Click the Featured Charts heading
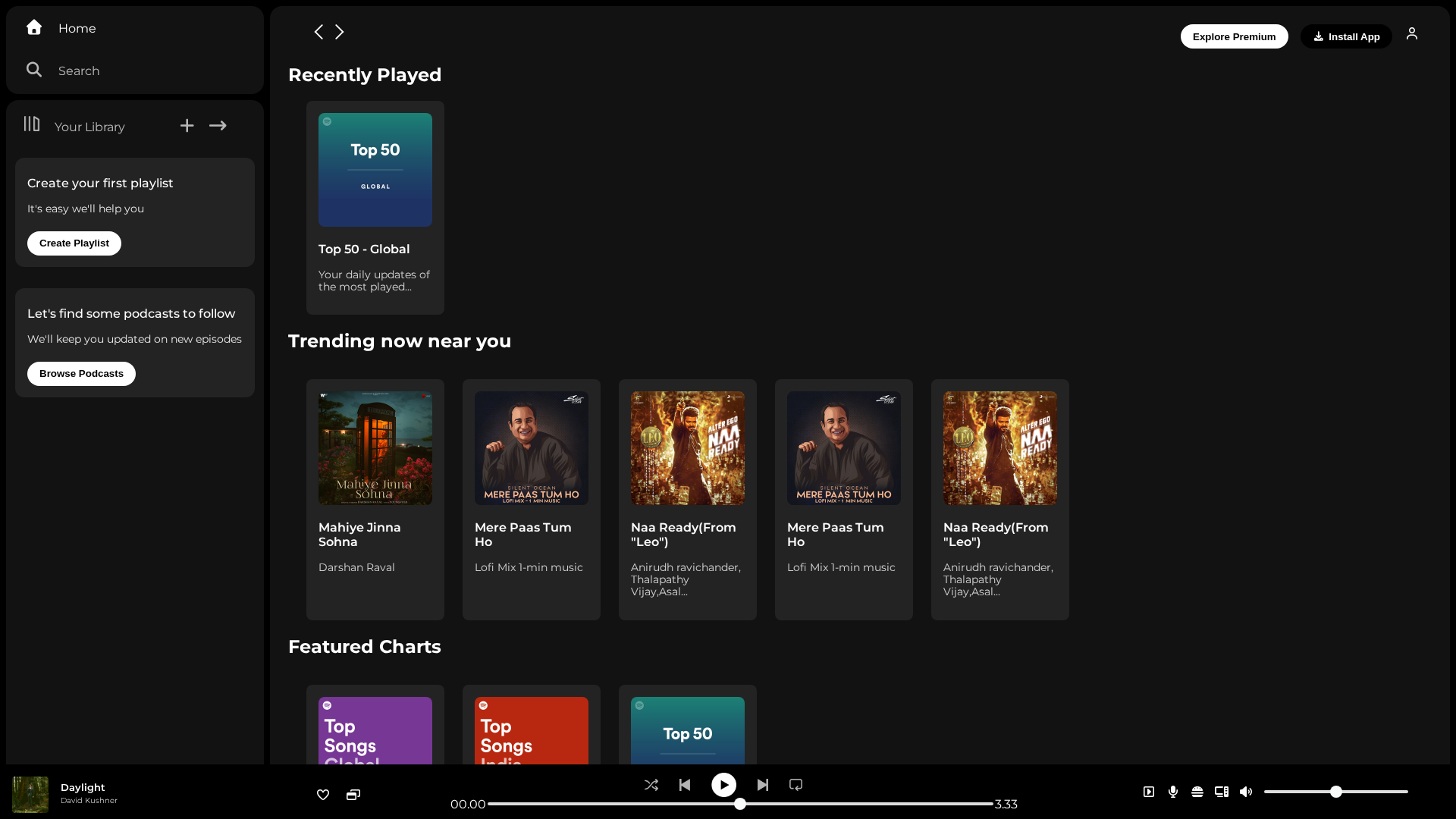The height and width of the screenshot is (819, 1456). coord(365,647)
